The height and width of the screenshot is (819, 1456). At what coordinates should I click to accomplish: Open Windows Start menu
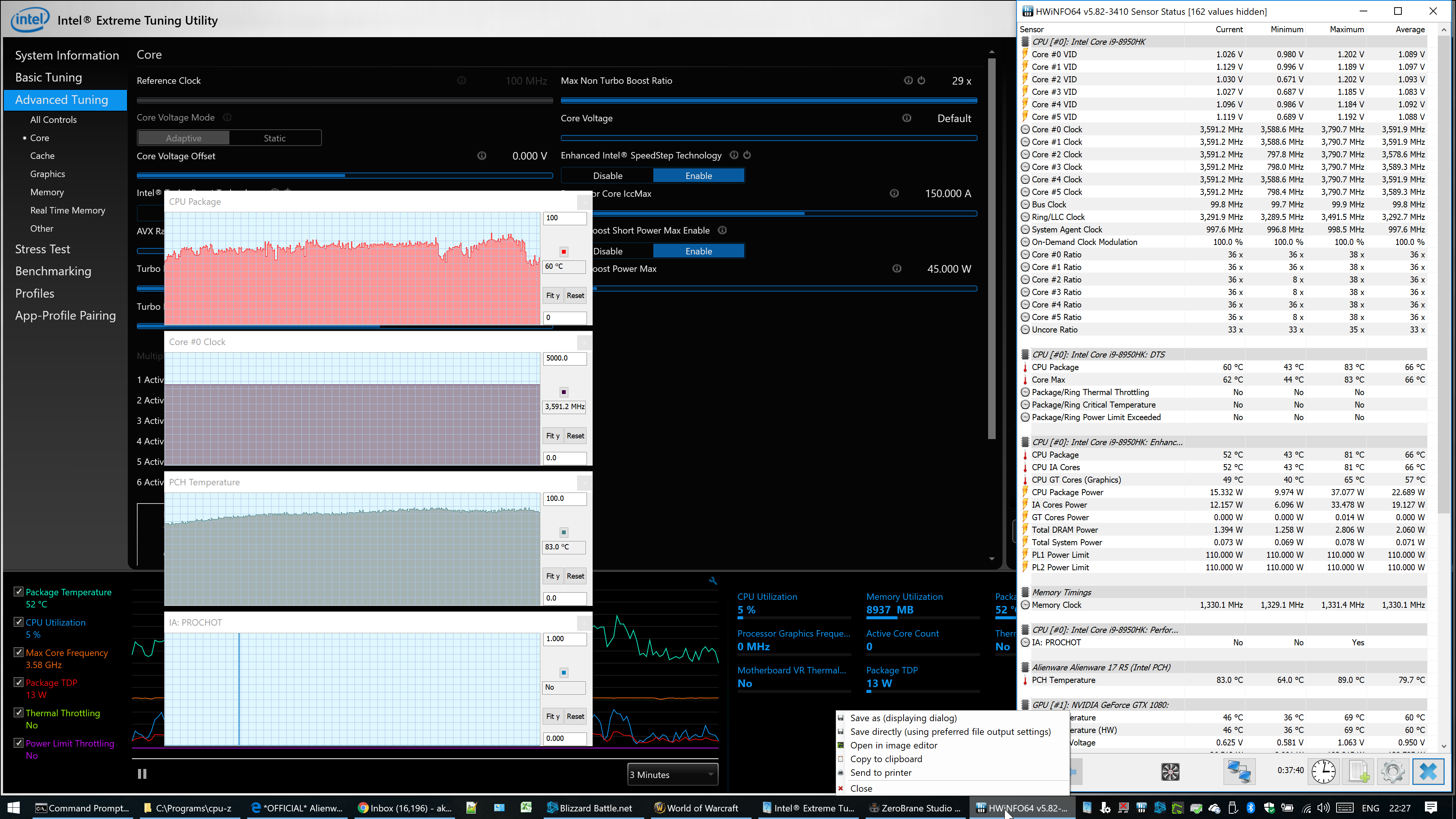point(14,808)
